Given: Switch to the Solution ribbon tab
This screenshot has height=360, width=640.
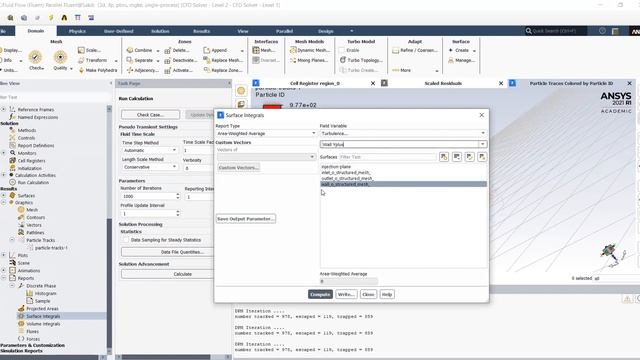Looking at the screenshot, I should pyautogui.click(x=160, y=31).
